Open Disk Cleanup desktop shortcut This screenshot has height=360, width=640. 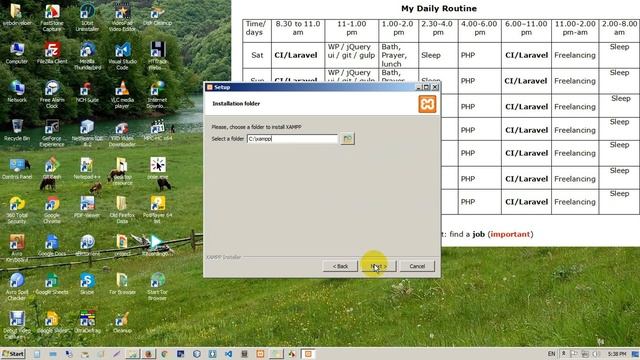click(x=157, y=15)
